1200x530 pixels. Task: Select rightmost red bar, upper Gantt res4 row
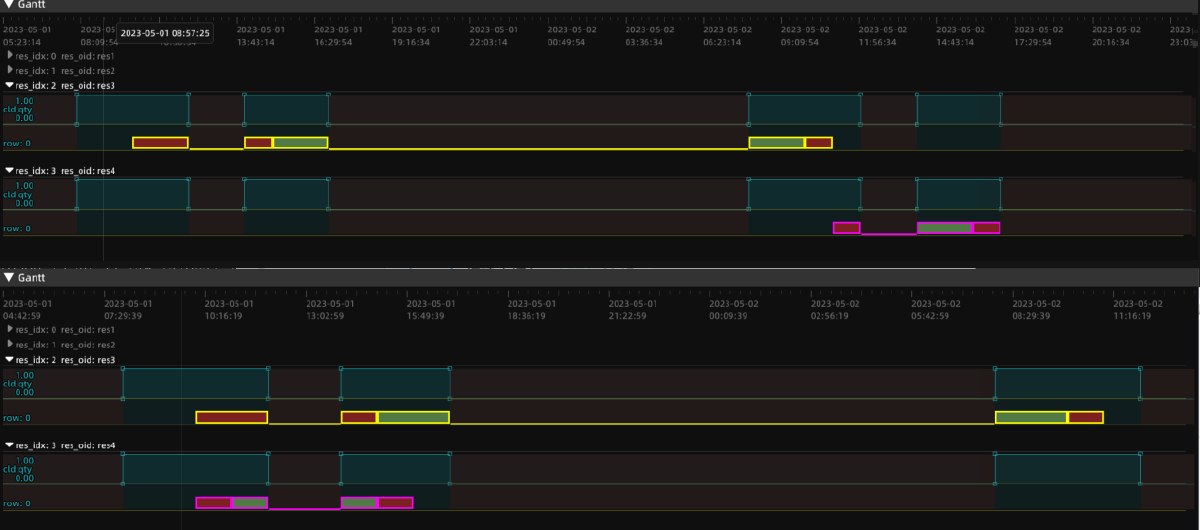(x=987, y=228)
